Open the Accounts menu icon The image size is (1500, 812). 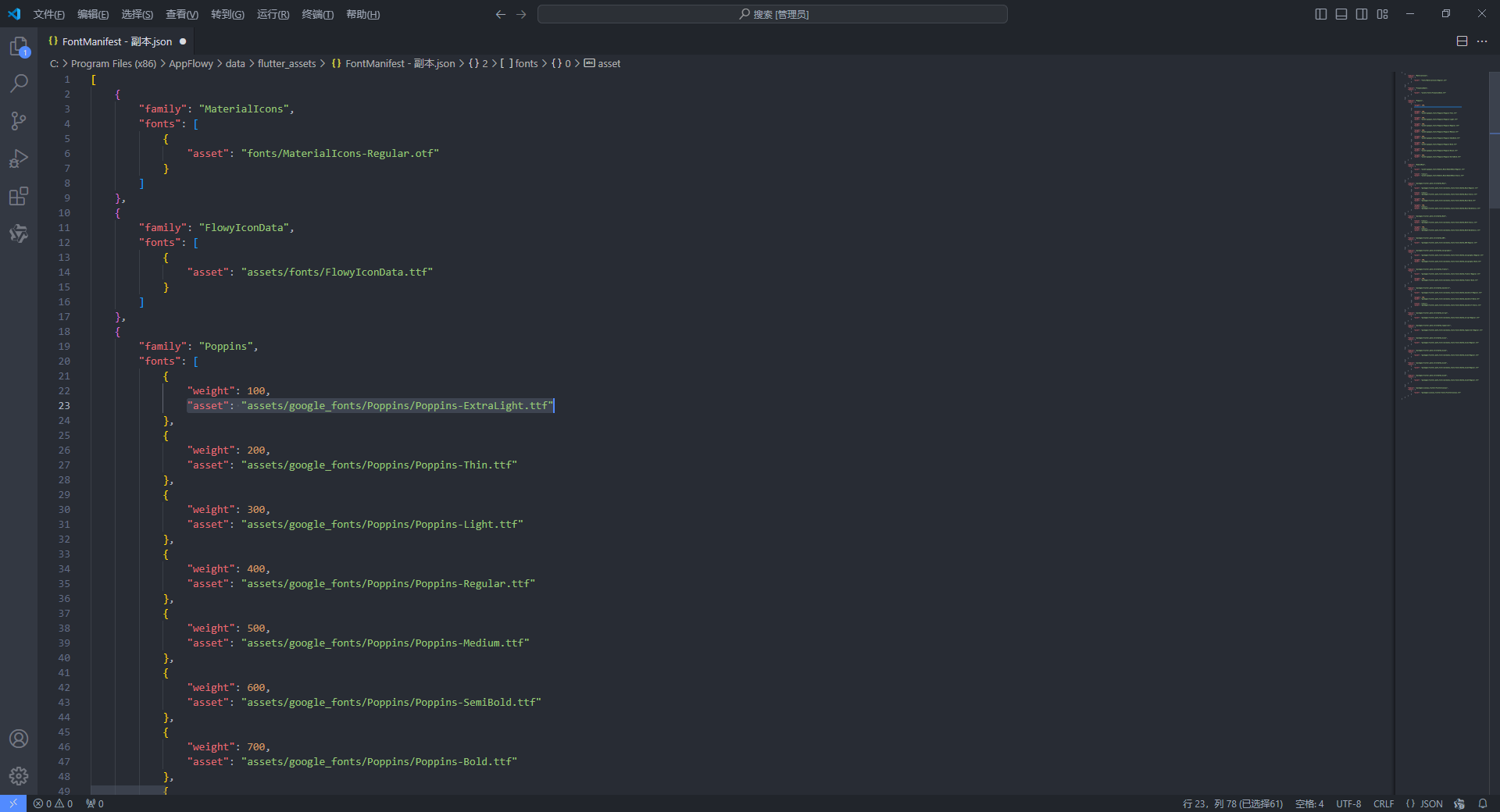[19, 739]
